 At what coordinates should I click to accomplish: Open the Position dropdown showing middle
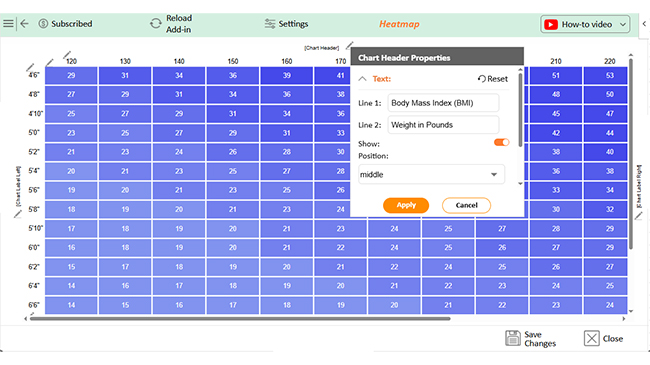point(431,174)
